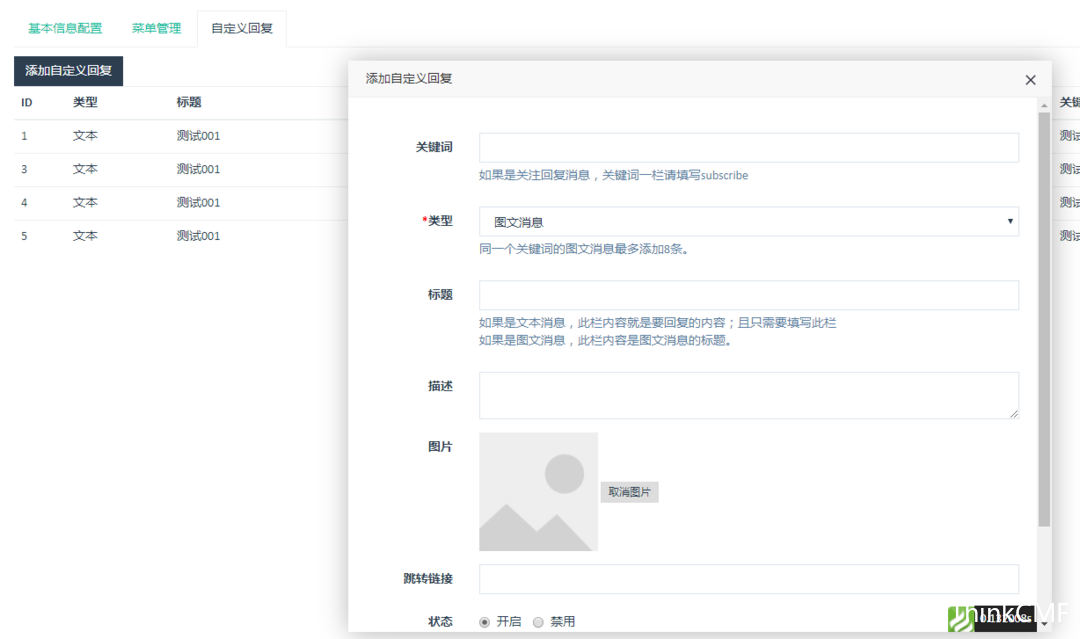The width and height of the screenshot is (1080, 639).
Task: Click 文本 type cell in row 5
Action: [x=85, y=235]
